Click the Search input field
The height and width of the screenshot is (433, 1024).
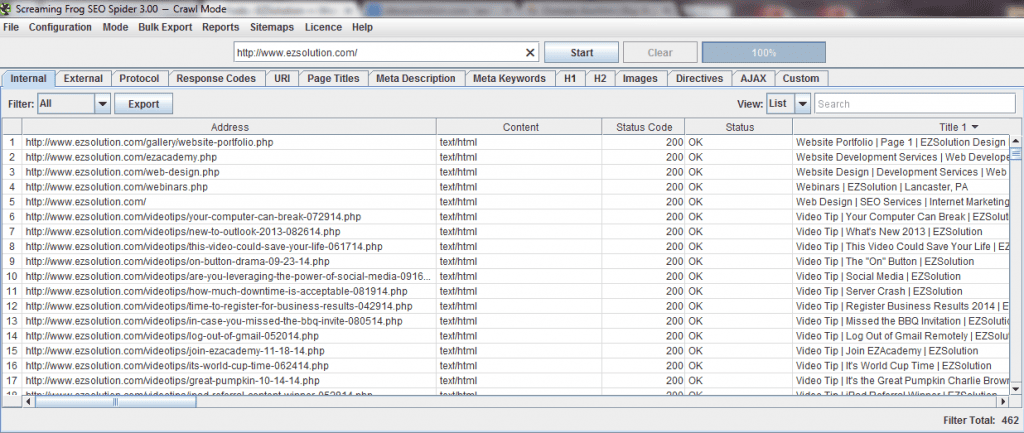click(914, 104)
